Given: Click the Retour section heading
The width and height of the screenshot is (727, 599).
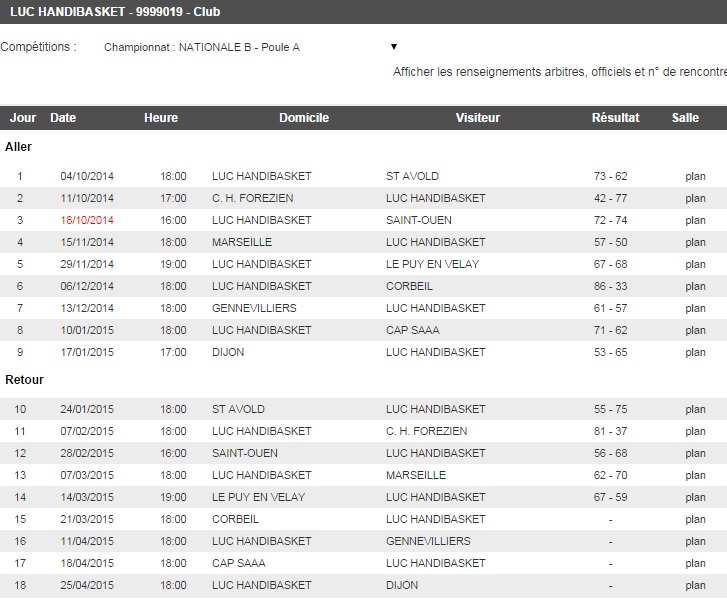Looking at the screenshot, I should (x=24, y=380).
